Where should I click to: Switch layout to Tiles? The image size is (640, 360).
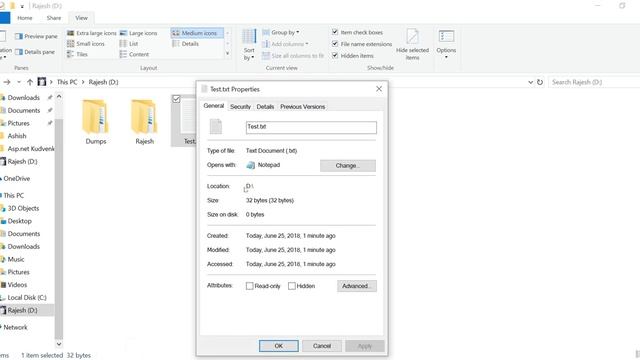pyautogui.click(x=77, y=54)
